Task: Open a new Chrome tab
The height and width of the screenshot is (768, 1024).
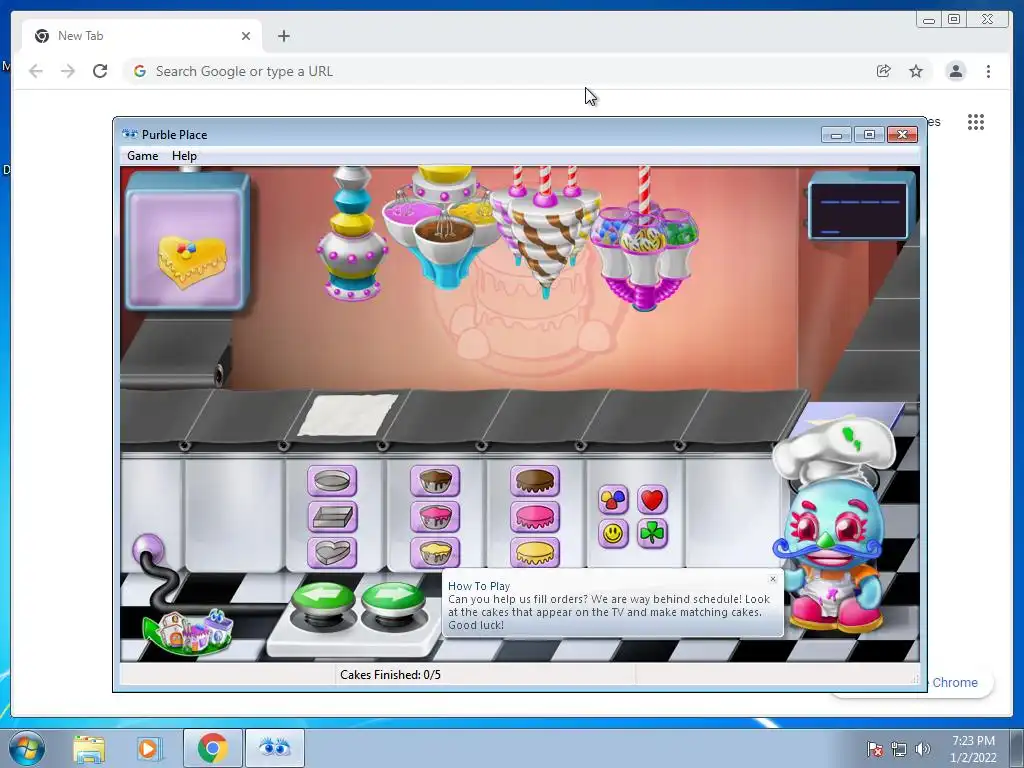Action: pyautogui.click(x=283, y=36)
